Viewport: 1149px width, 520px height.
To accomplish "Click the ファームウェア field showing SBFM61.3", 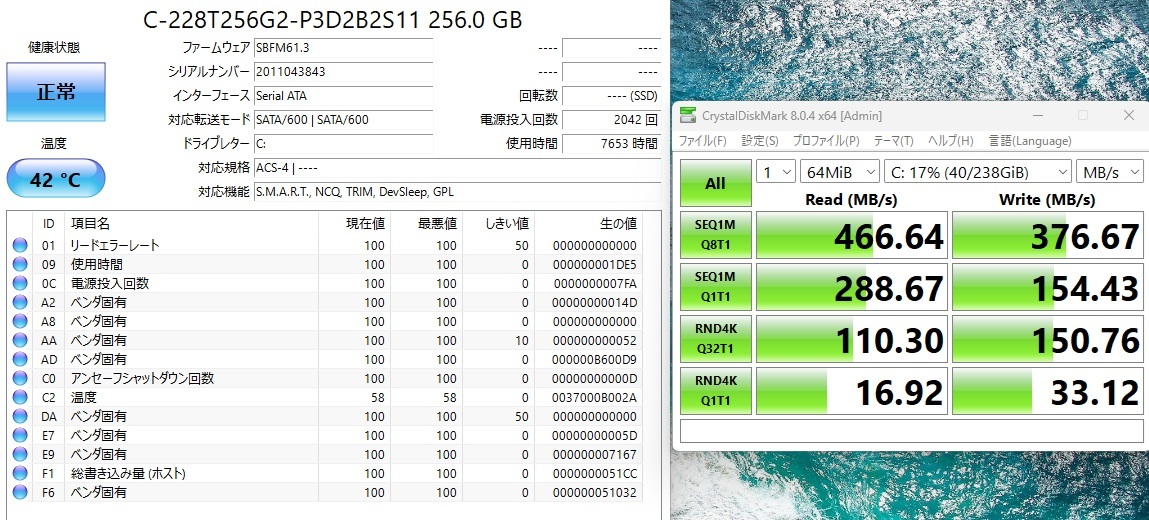I will tap(343, 48).
